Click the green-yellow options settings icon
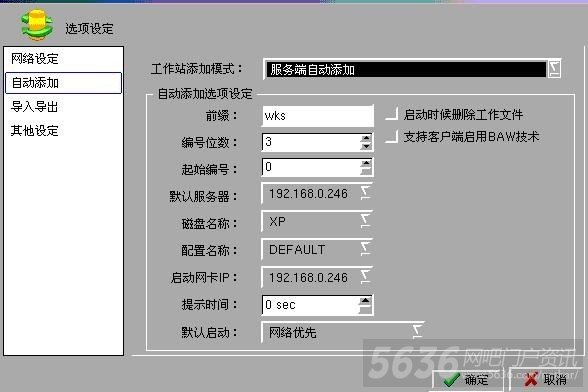The image size is (588, 392). pyautogui.click(x=37, y=25)
